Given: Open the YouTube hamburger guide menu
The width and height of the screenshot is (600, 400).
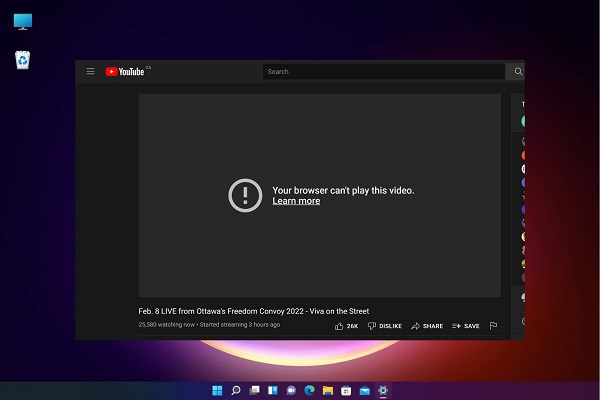Looking at the screenshot, I should click(x=90, y=71).
